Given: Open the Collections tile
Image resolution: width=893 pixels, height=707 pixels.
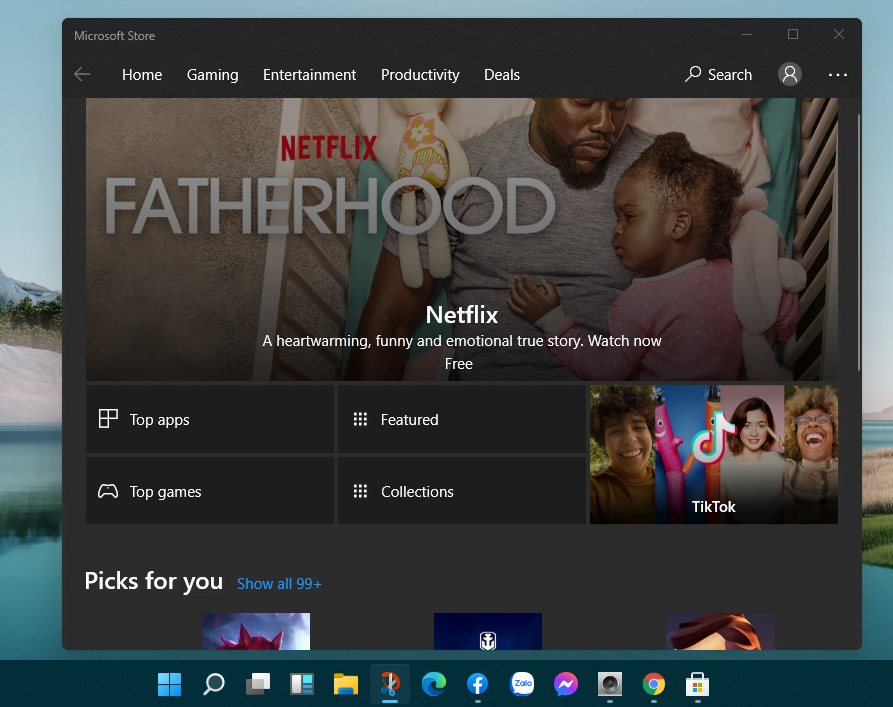Looking at the screenshot, I should click(462, 491).
